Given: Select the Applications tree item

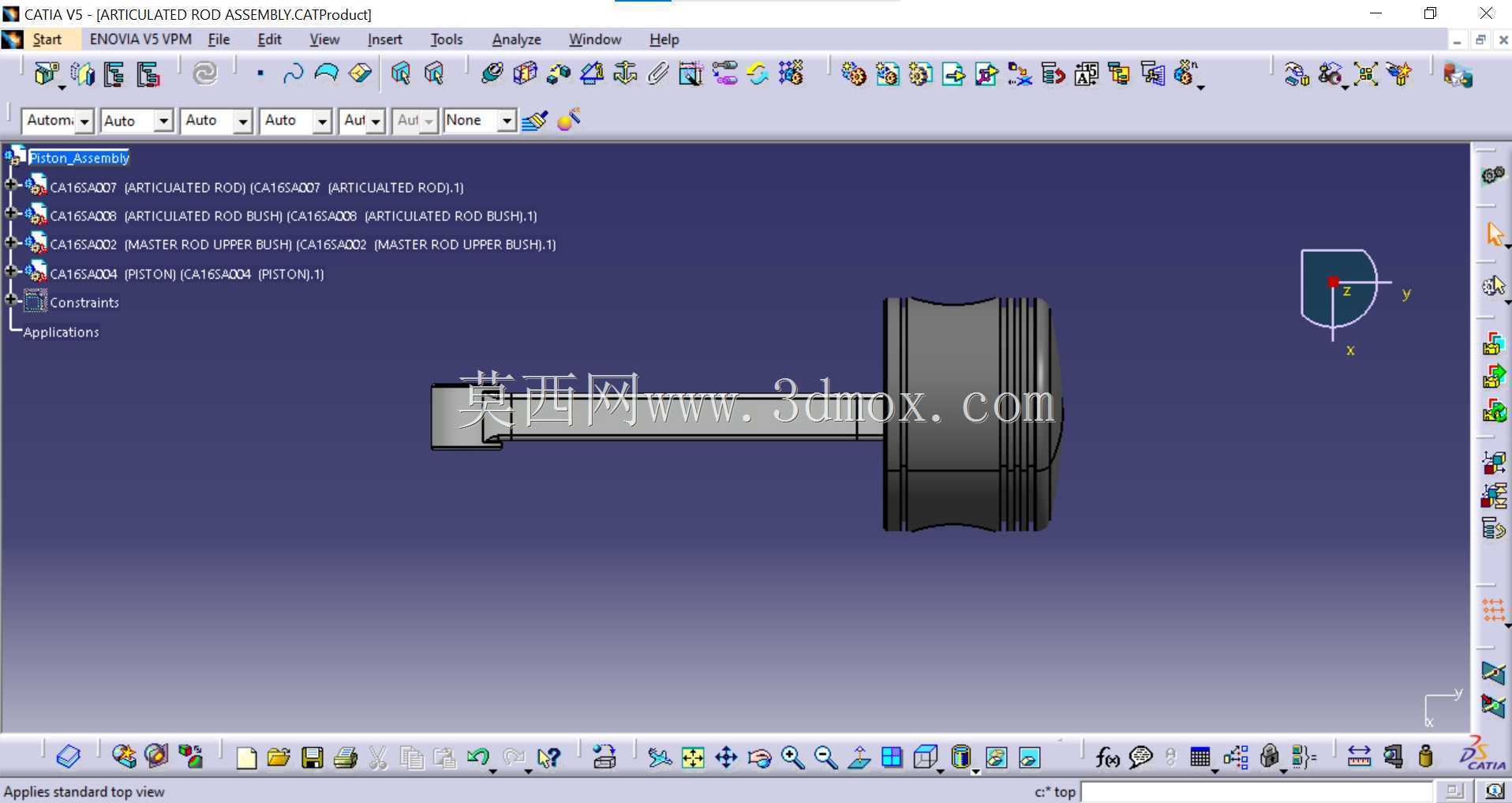Looking at the screenshot, I should click(x=61, y=332).
